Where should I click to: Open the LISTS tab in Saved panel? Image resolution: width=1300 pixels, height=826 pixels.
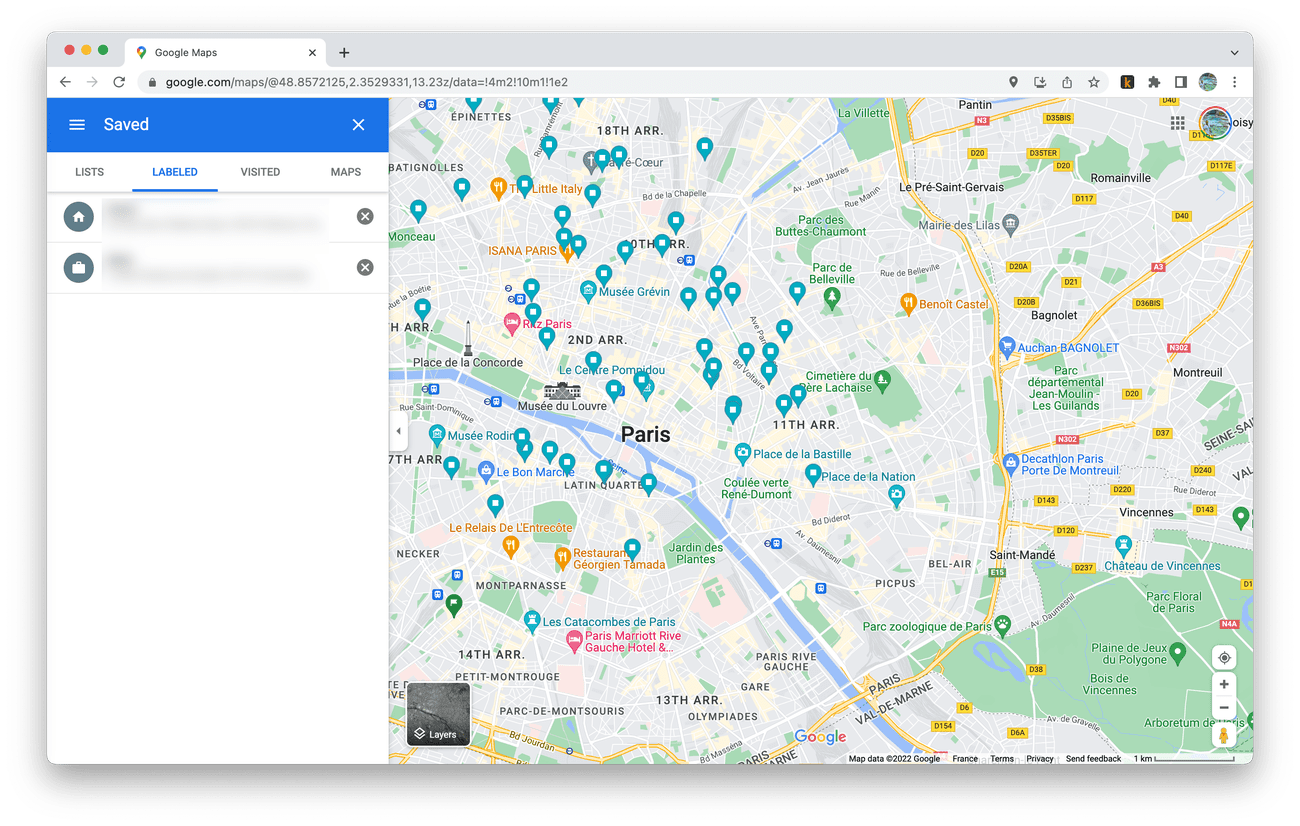coord(89,171)
